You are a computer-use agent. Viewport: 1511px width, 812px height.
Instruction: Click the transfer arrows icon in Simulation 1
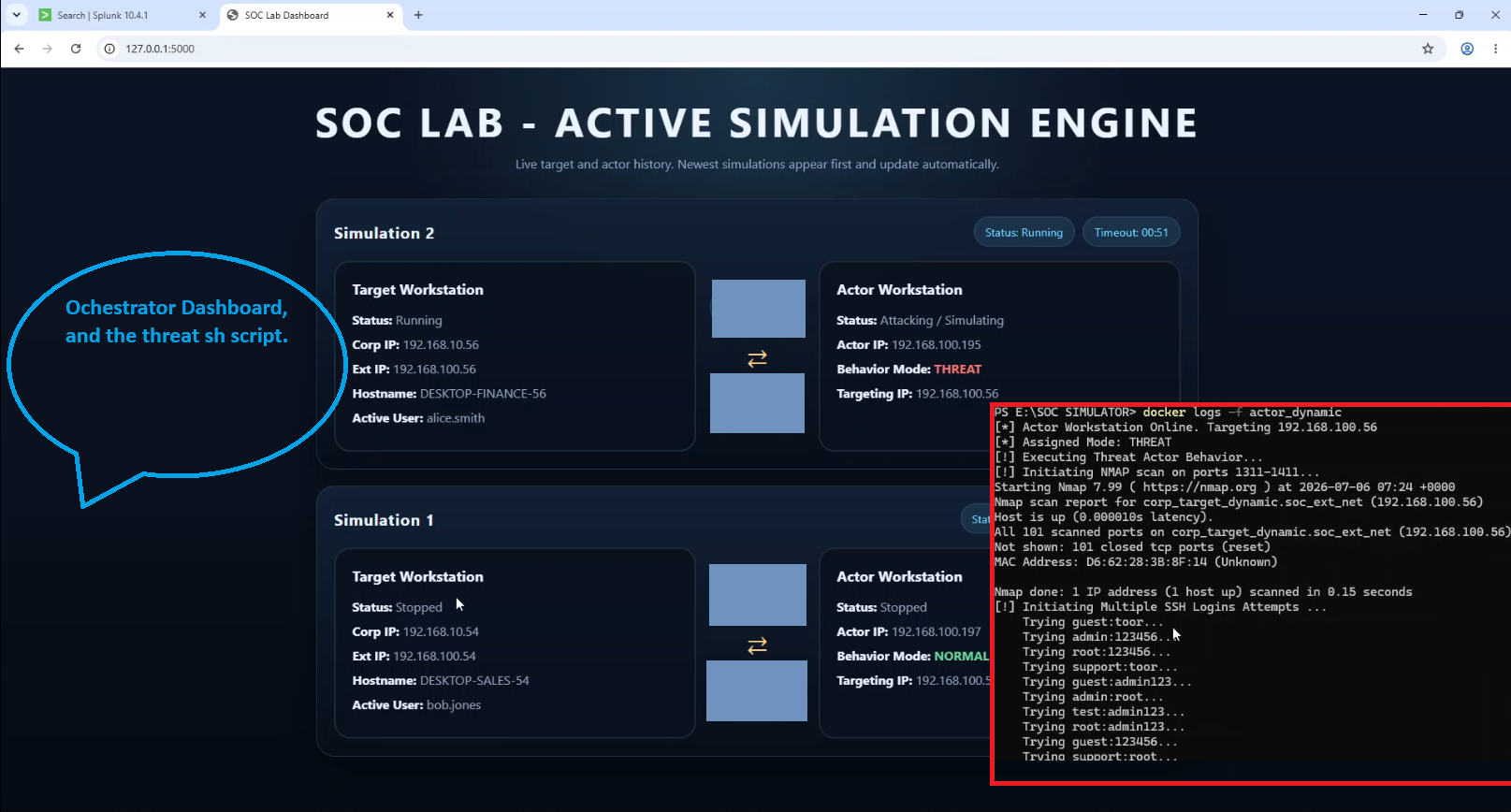click(x=757, y=645)
